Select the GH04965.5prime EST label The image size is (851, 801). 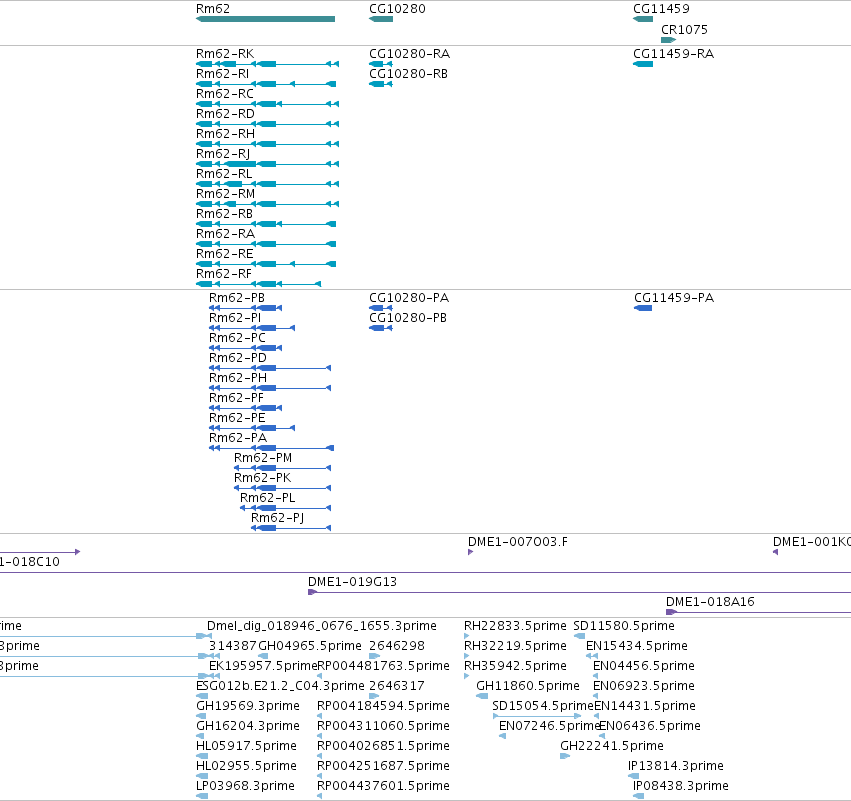point(310,646)
